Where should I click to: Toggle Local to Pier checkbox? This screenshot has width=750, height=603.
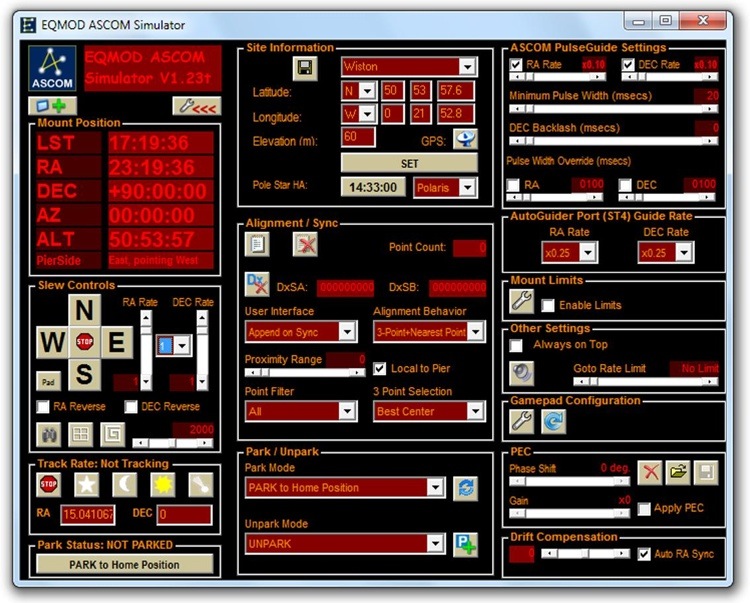(x=380, y=369)
